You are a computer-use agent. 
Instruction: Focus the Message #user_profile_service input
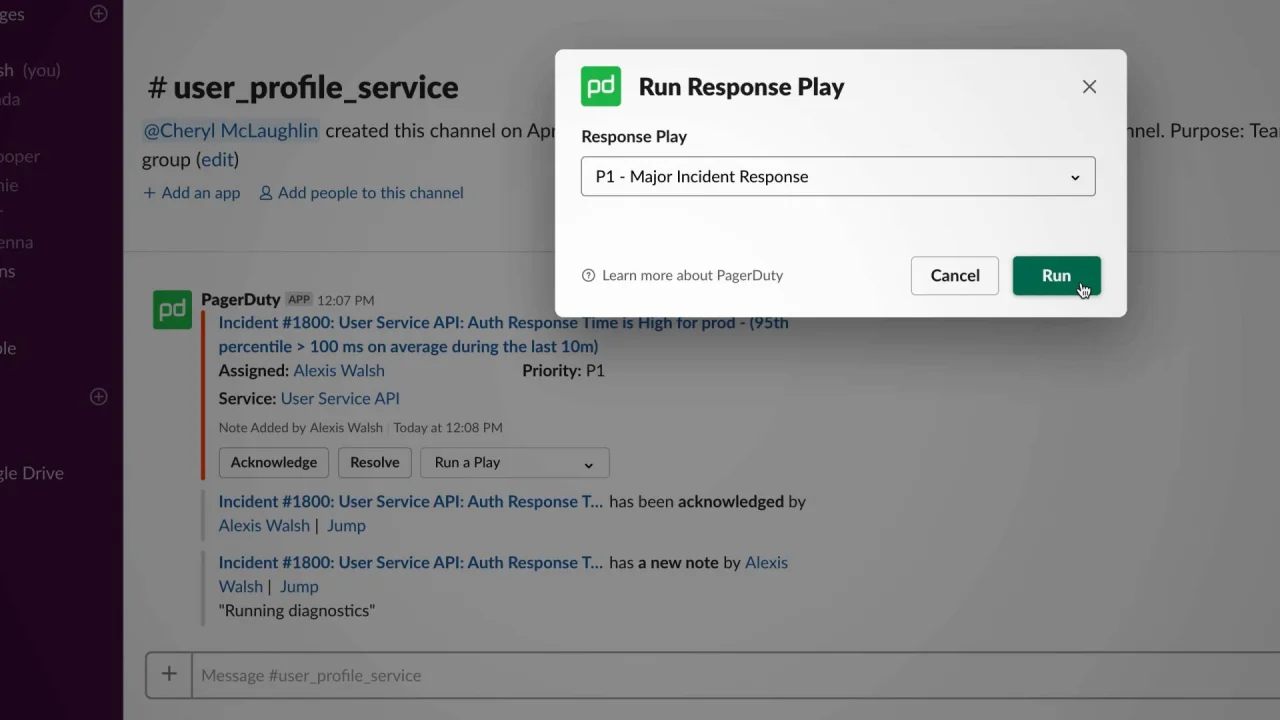point(735,675)
